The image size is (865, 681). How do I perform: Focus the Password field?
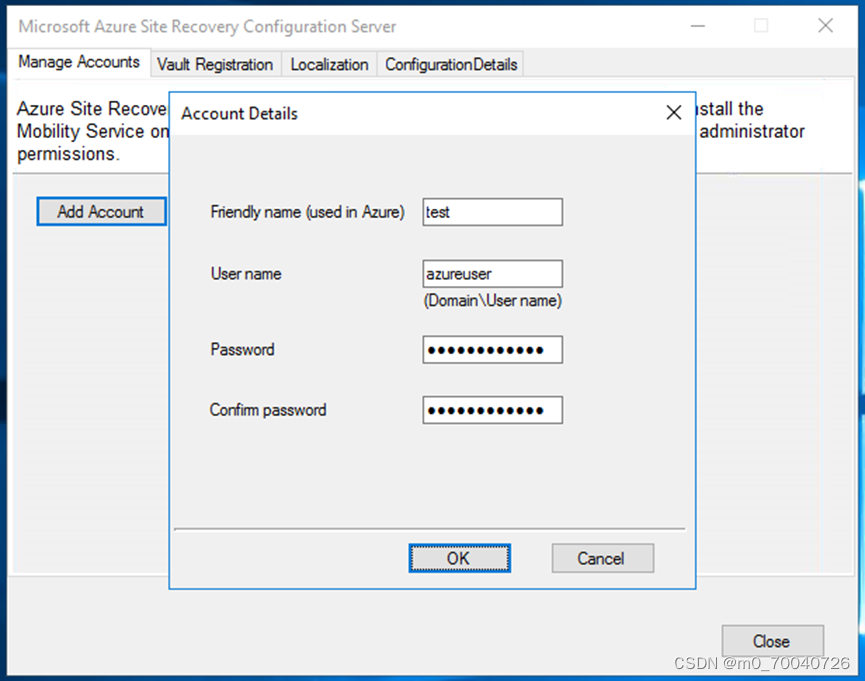coord(493,349)
